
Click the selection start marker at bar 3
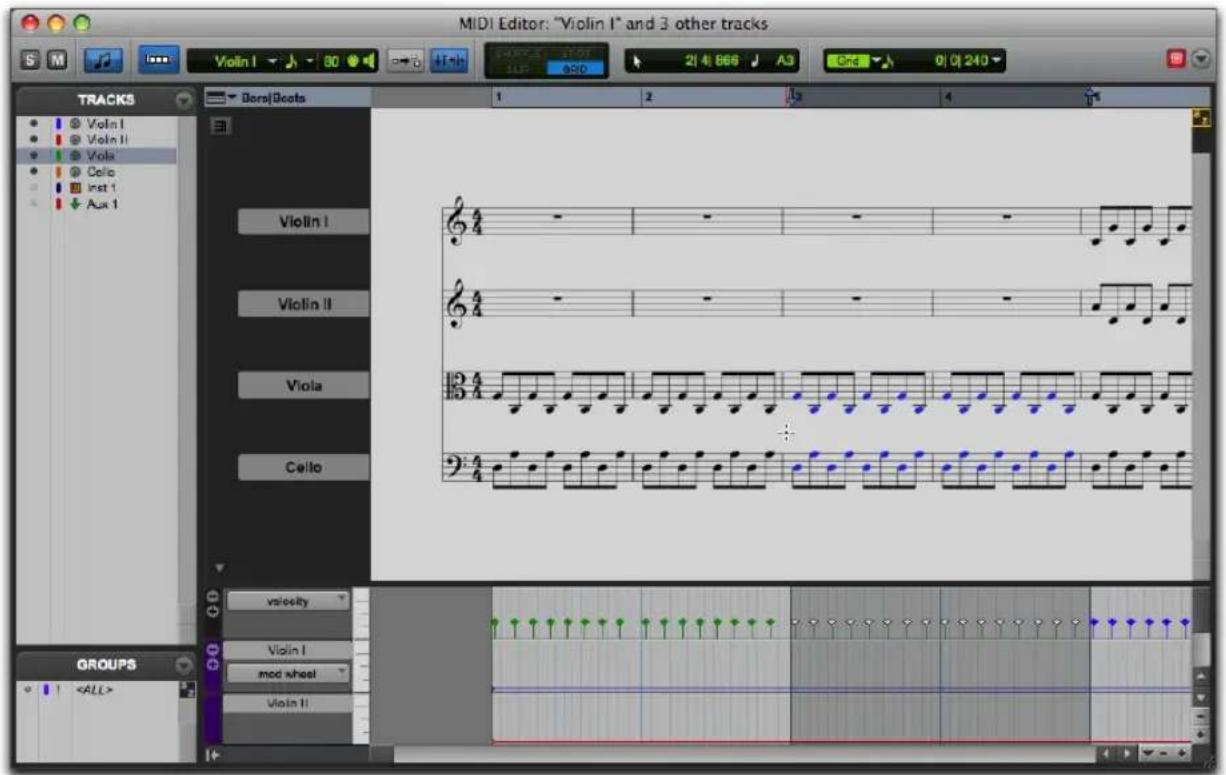791,98
